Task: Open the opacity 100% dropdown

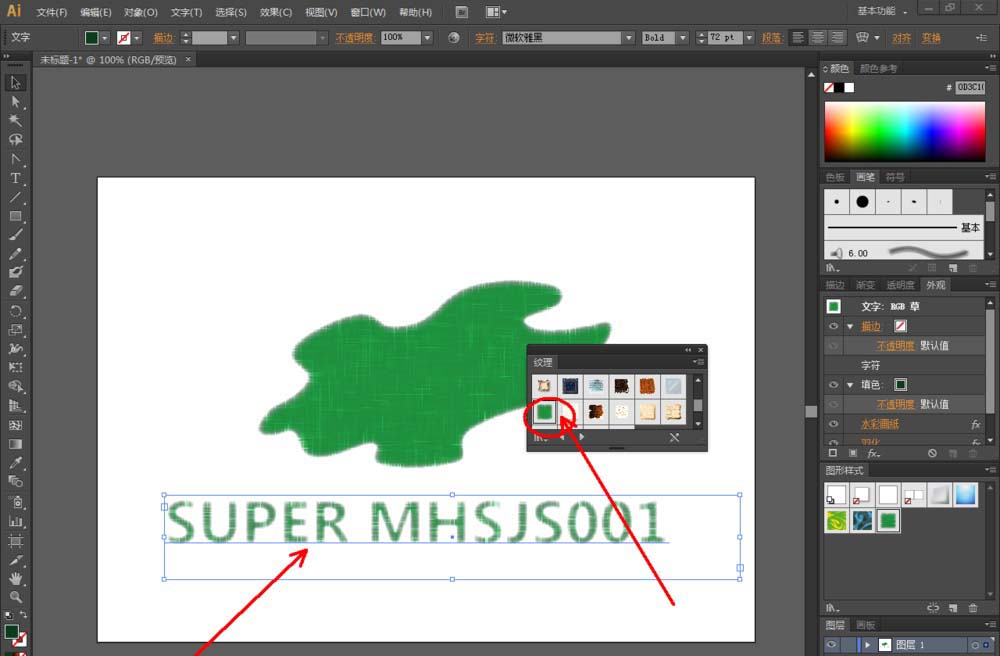Action: point(427,37)
